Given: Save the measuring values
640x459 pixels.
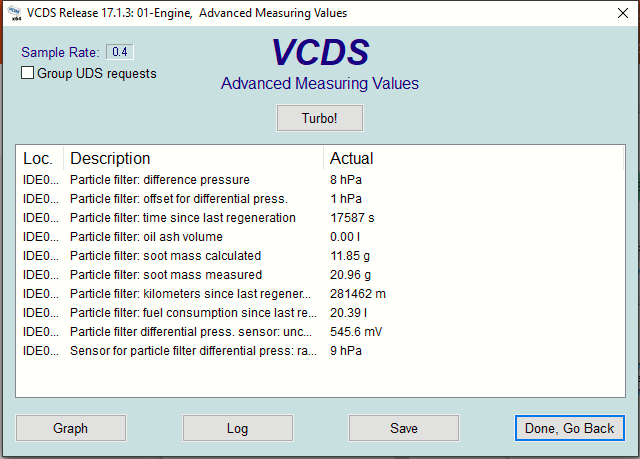Looking at the screenshot, I should [x=404, y=428].
